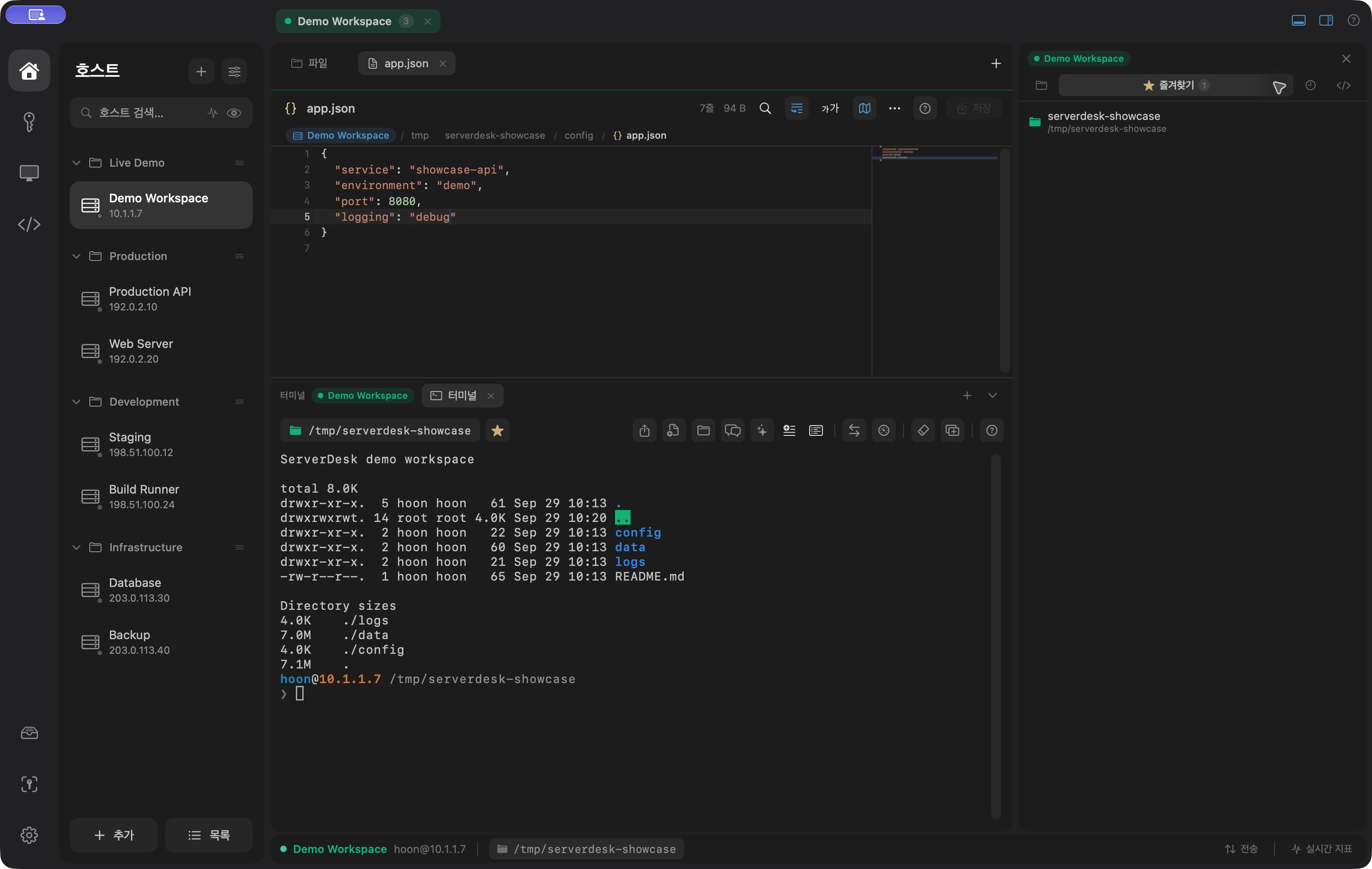1372x869 pixels.
Task: Open the code snippets icon in the left rail
Action: pos(29,224)
